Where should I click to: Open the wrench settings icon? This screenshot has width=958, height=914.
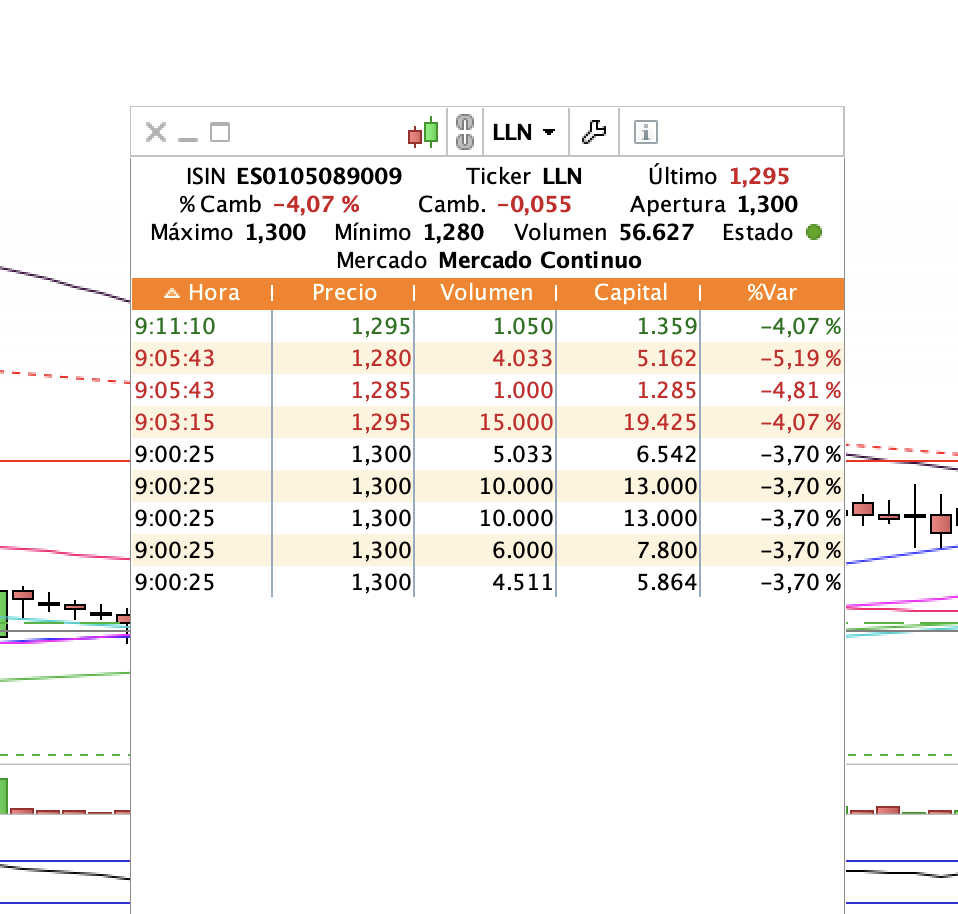pos(594,132)
